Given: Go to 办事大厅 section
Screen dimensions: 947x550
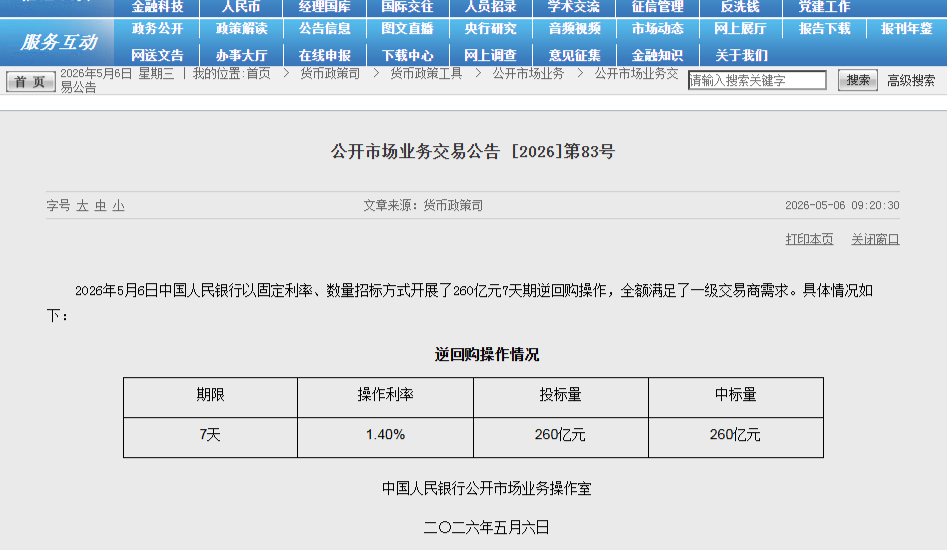Looking at the screenshot, I should 241,56.
